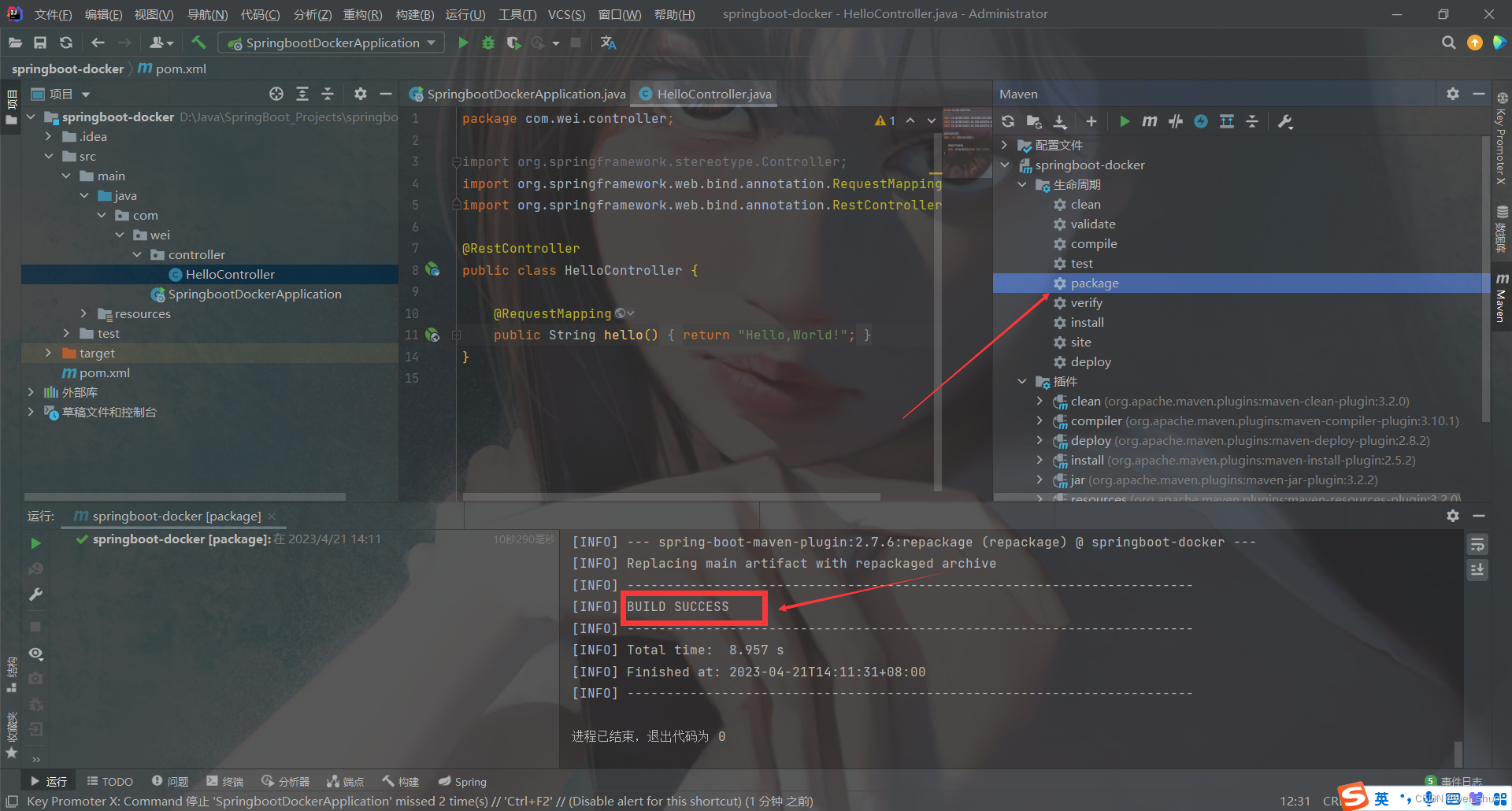Open the VCS(S) menu
The height and width of the screenshot is (811, 1512).
[566, 14]
